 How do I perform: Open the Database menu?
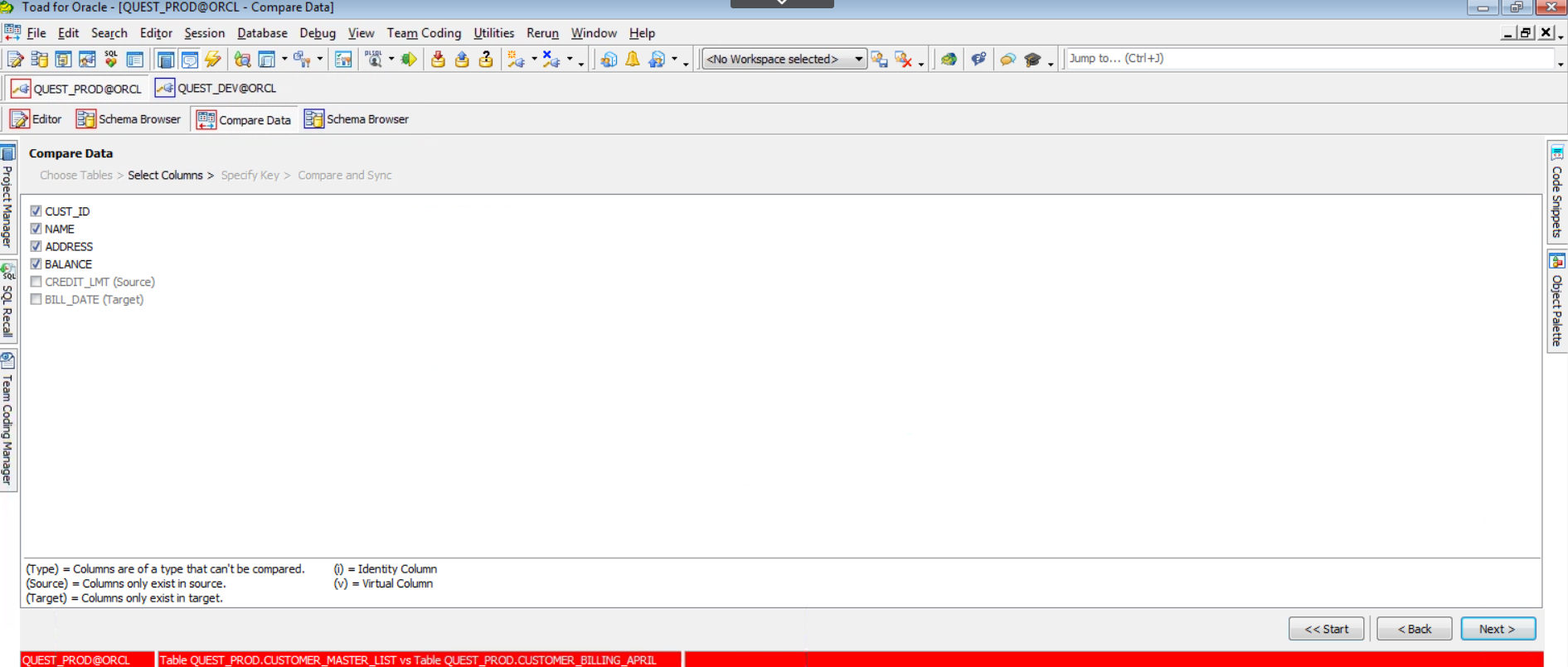262,33
